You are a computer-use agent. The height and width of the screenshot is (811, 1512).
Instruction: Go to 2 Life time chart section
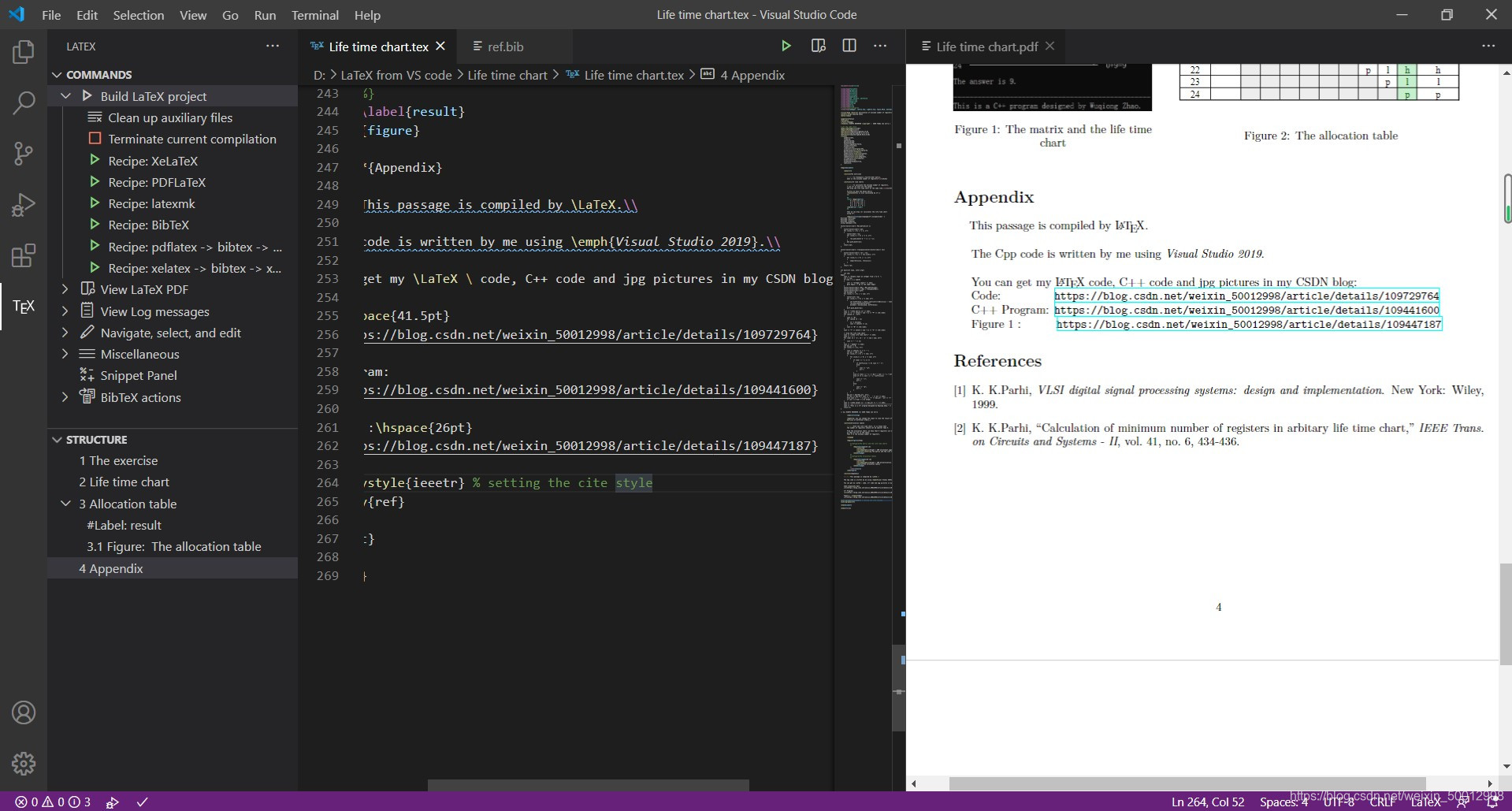(124, 482)
